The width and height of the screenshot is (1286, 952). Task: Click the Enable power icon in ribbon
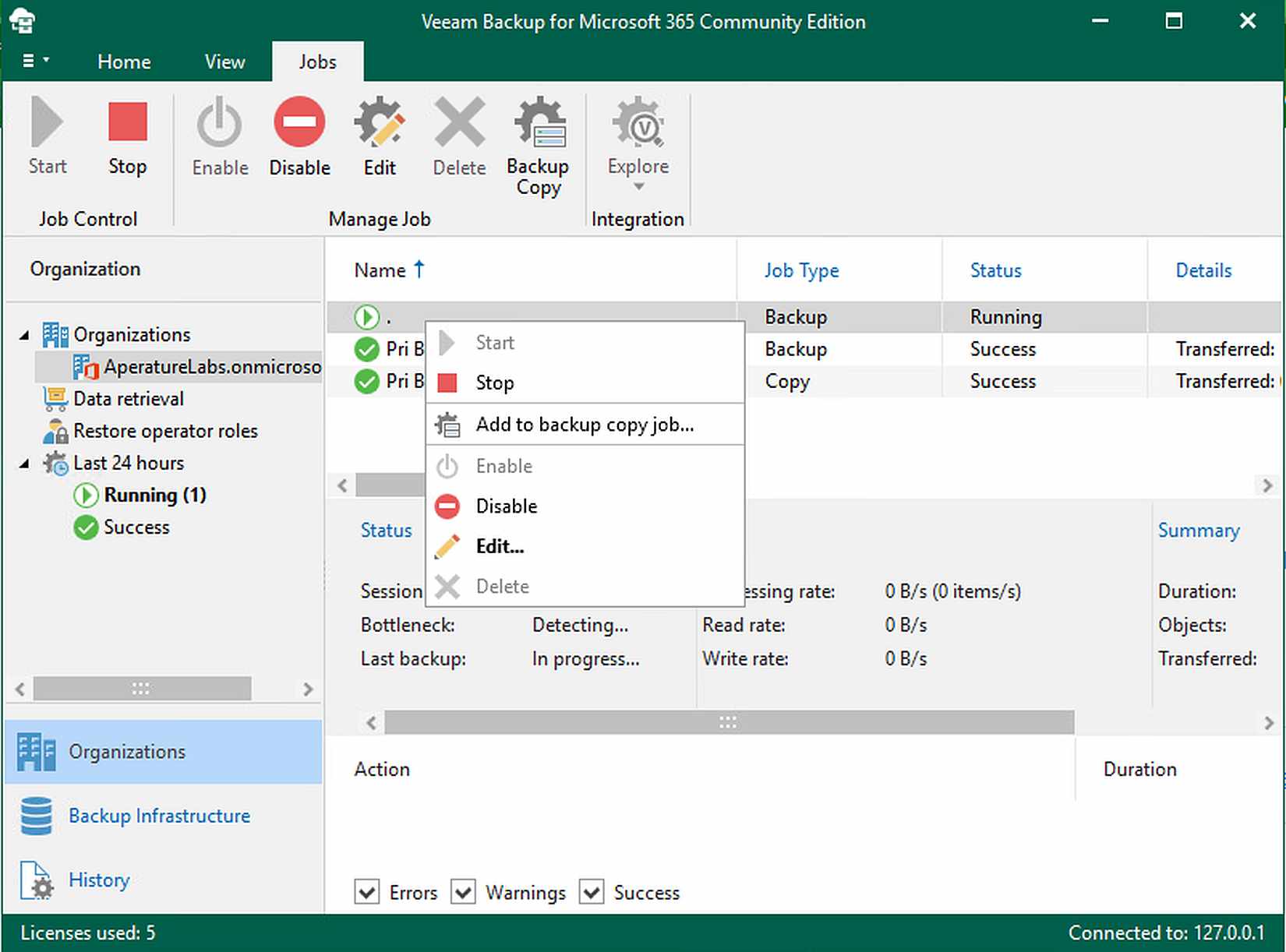[x=219, y=122]
